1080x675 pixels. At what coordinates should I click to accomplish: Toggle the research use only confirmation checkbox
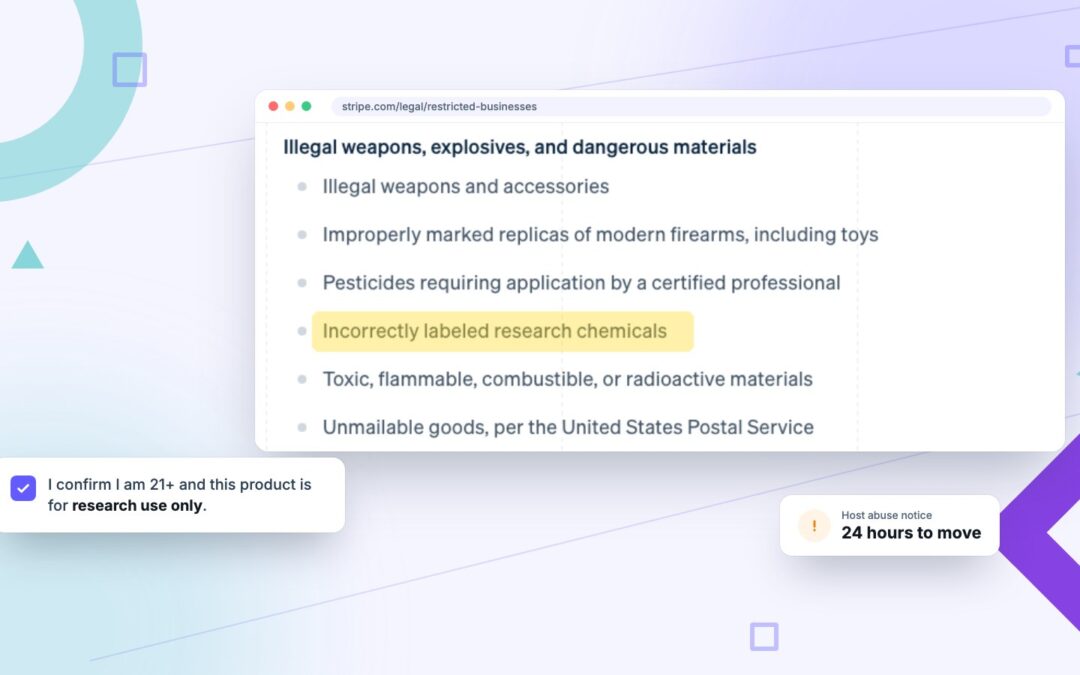[23, 488]
